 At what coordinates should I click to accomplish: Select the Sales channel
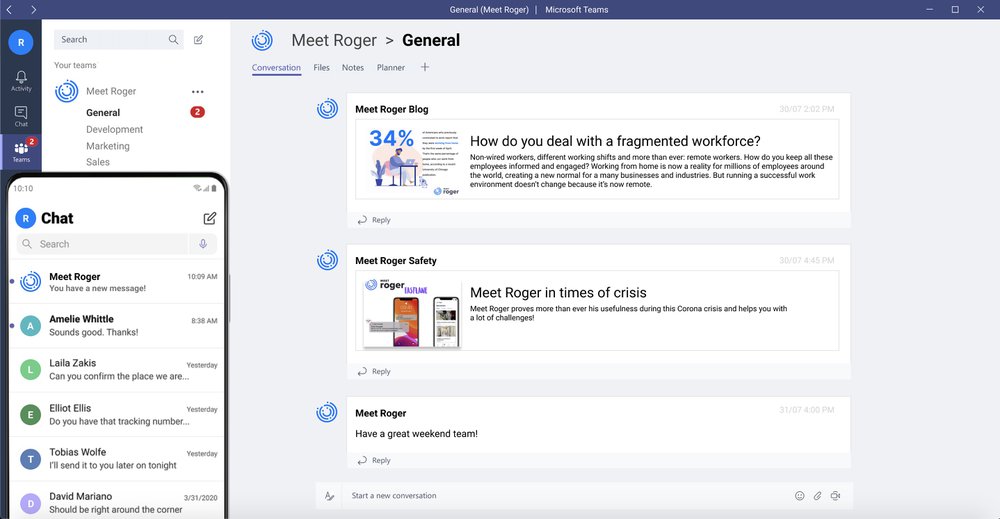click(98, 162)
